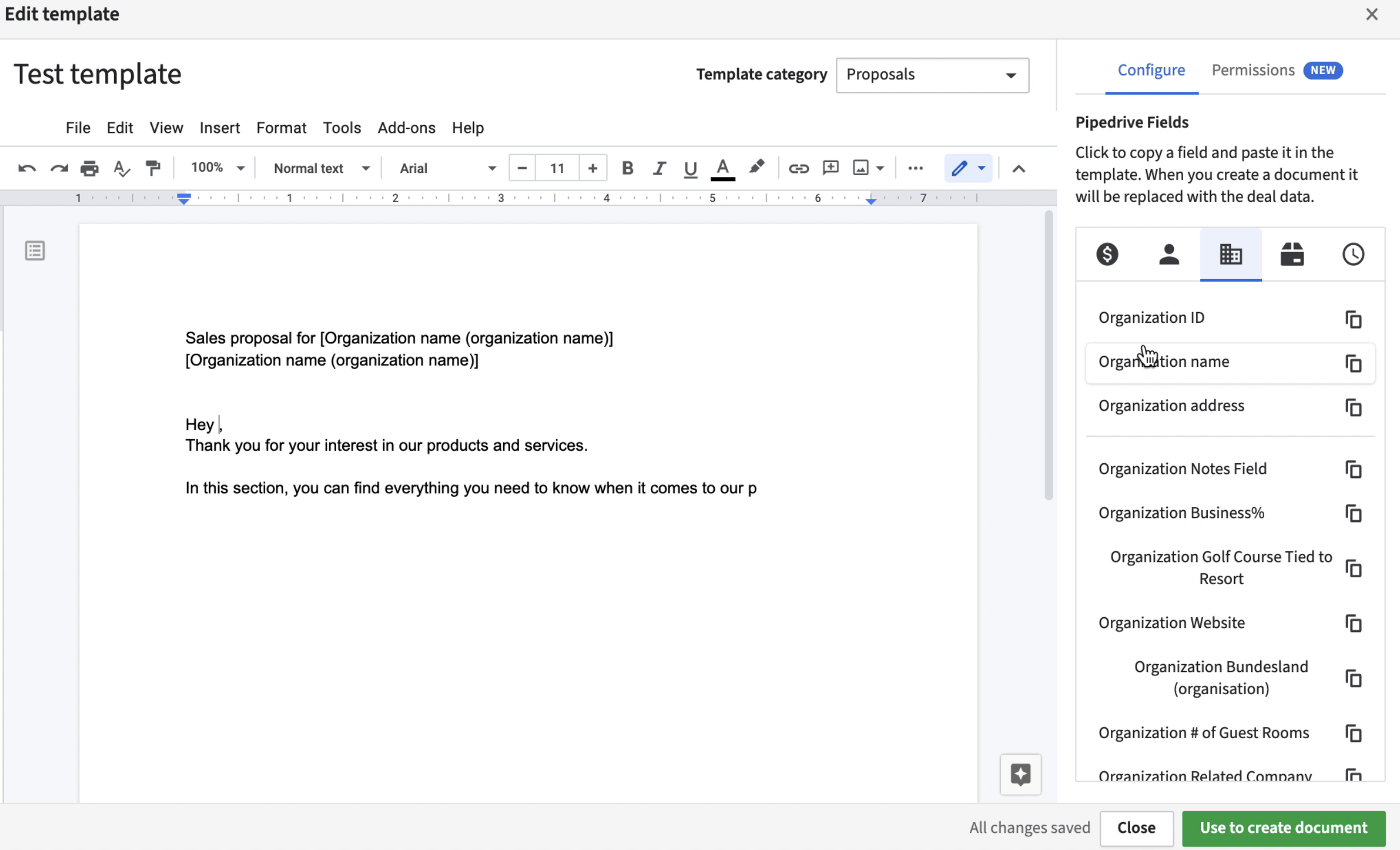This screenshot has height=850, width=1400.
Task: Switch to the Permissions tab
Action: coord(1277,70)
